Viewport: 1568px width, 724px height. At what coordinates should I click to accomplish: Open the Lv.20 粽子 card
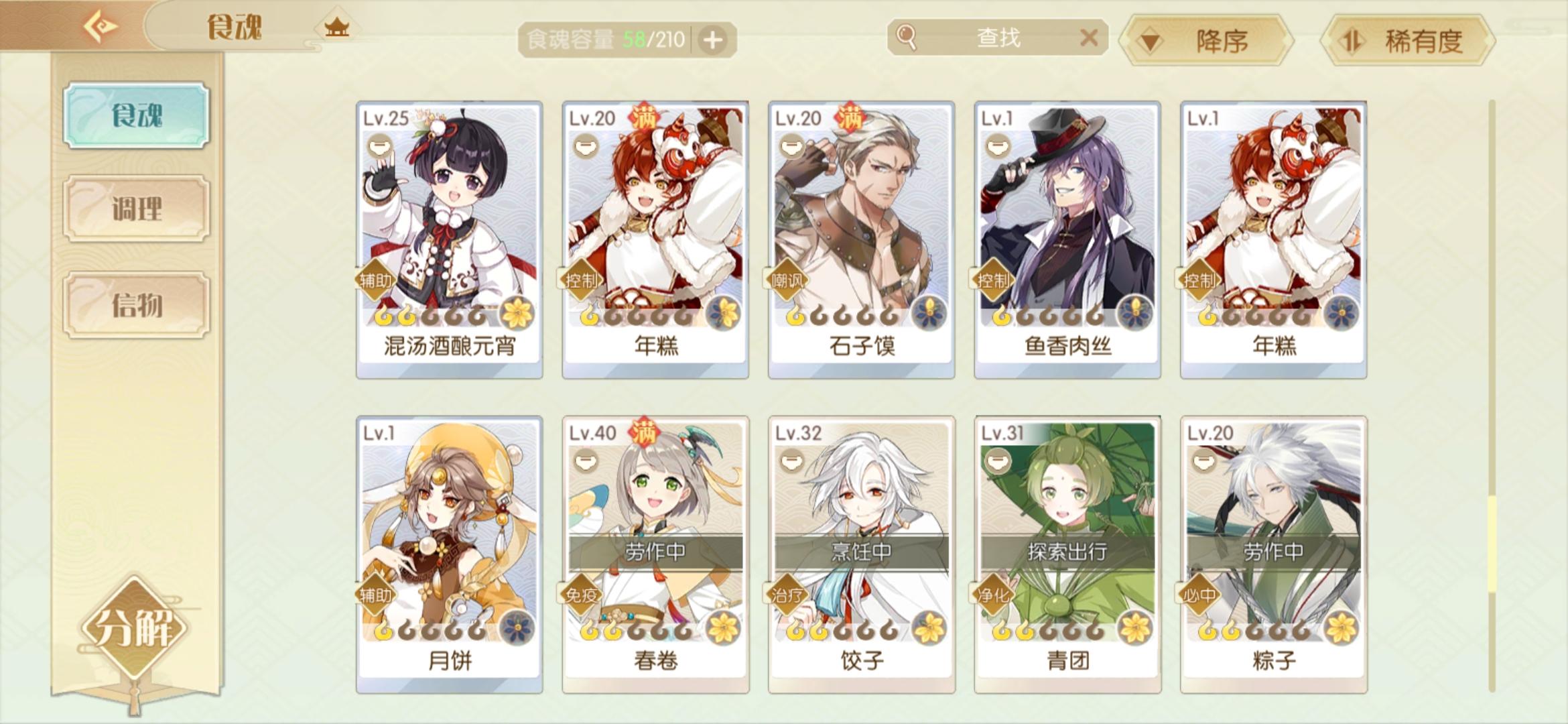pos(1273,554)
